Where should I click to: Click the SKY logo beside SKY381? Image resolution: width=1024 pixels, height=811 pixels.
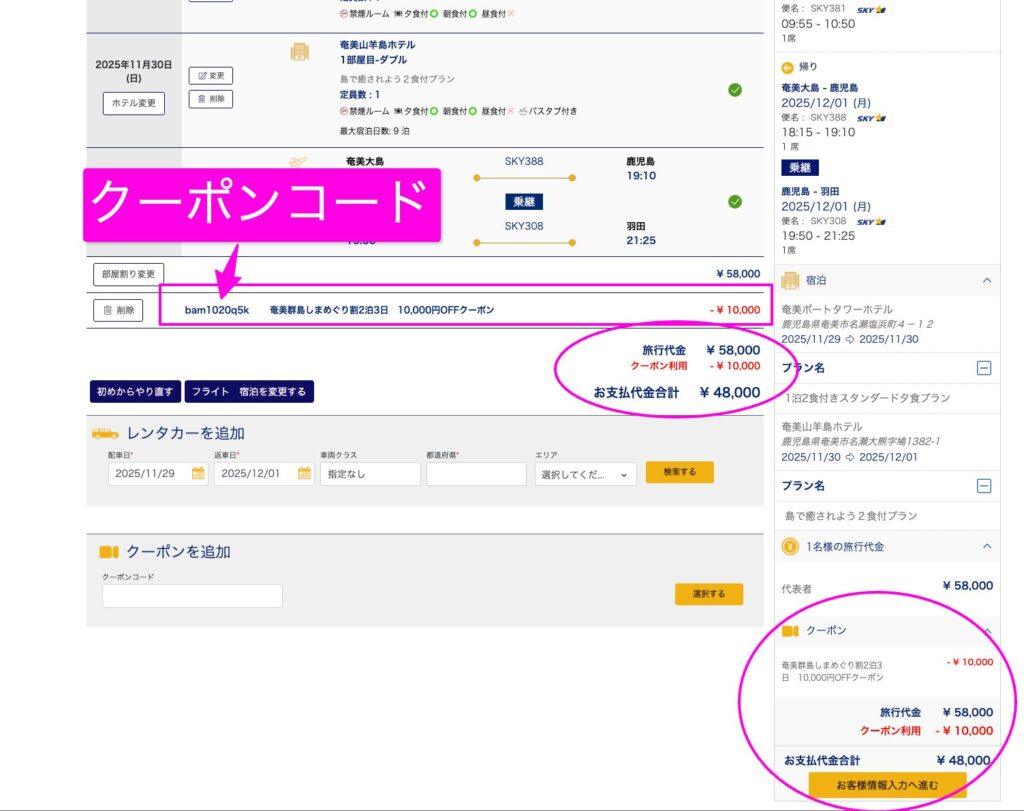pos(871,10)
